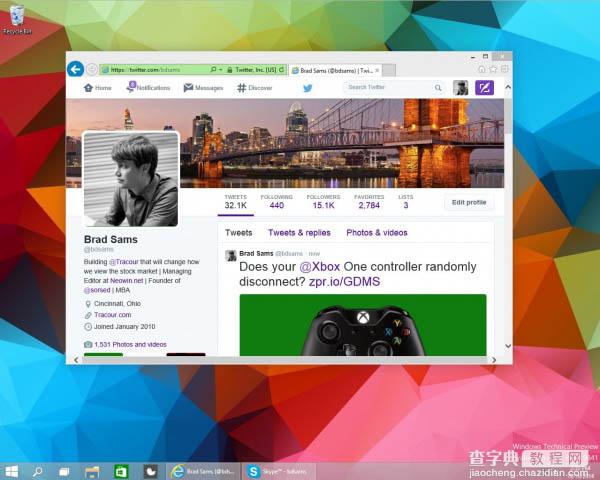Open the zpr.io/GDMS link

tap(344, 282)
